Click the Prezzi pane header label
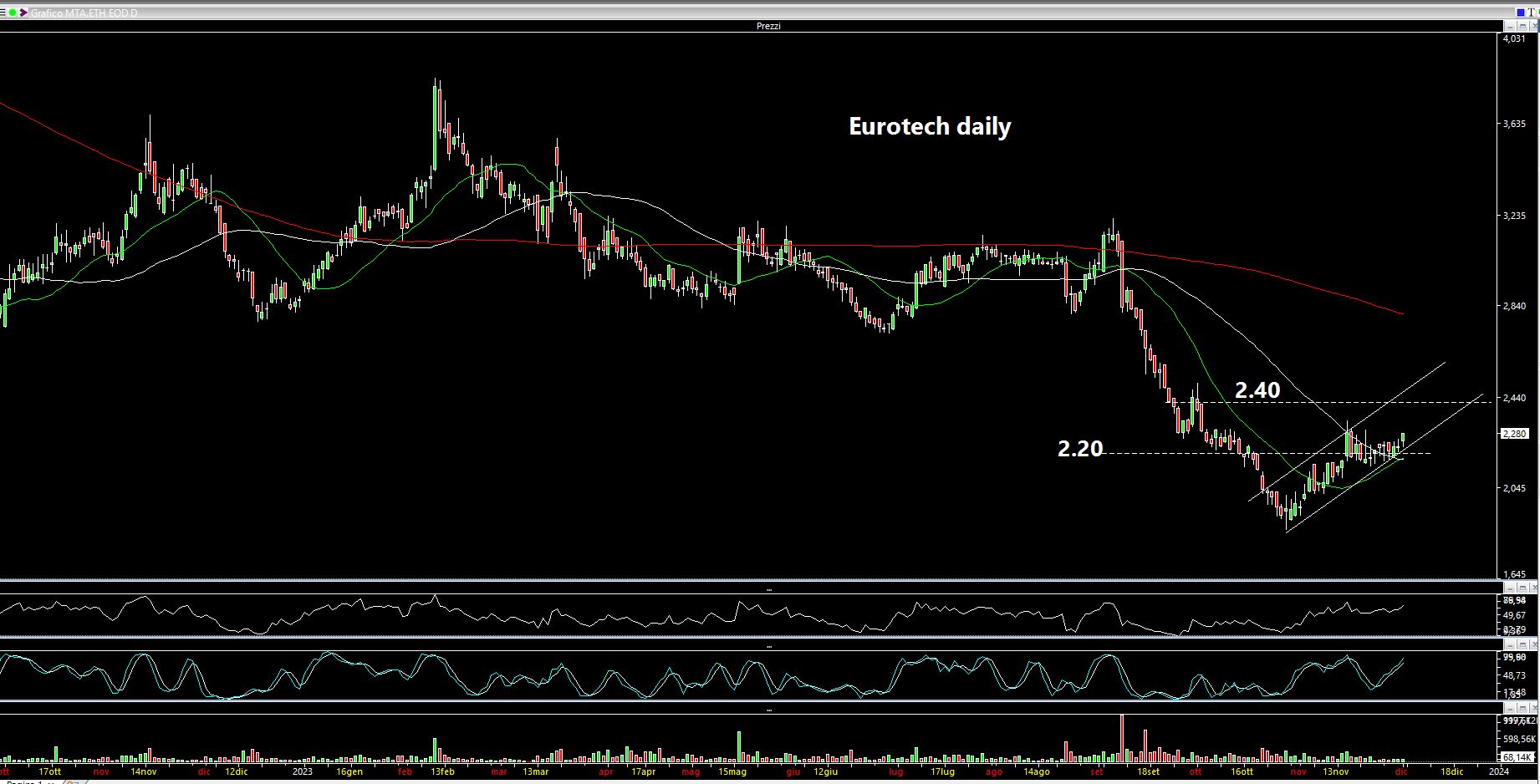 click(768, 26)
